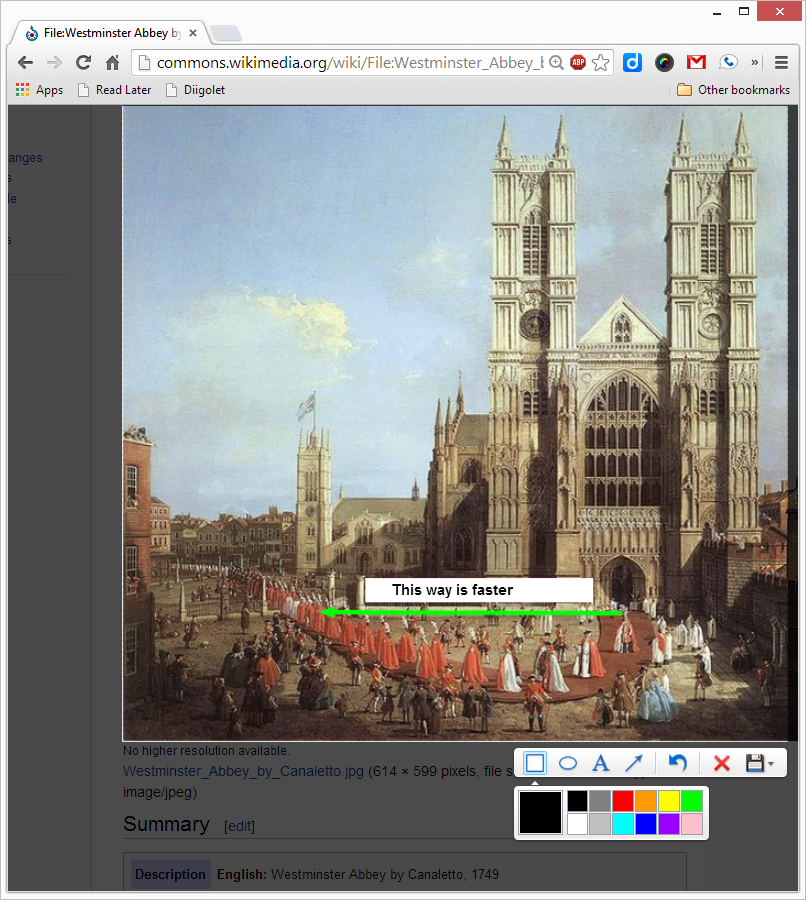Pick the pink color swatch
This screenshot has width=806, height=900.
(692, 824)
